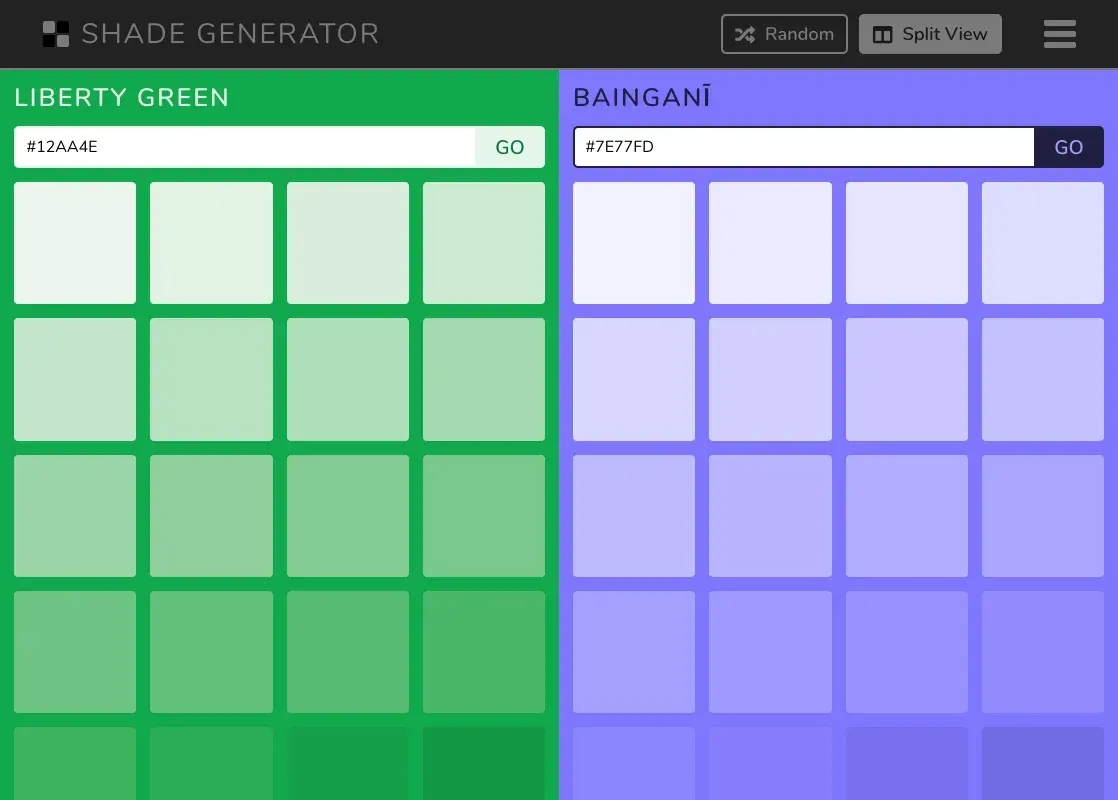This screenshot has height=800, width=1118.
Task: Pick green swatch in row four, first column
Action: click(75, 652)
